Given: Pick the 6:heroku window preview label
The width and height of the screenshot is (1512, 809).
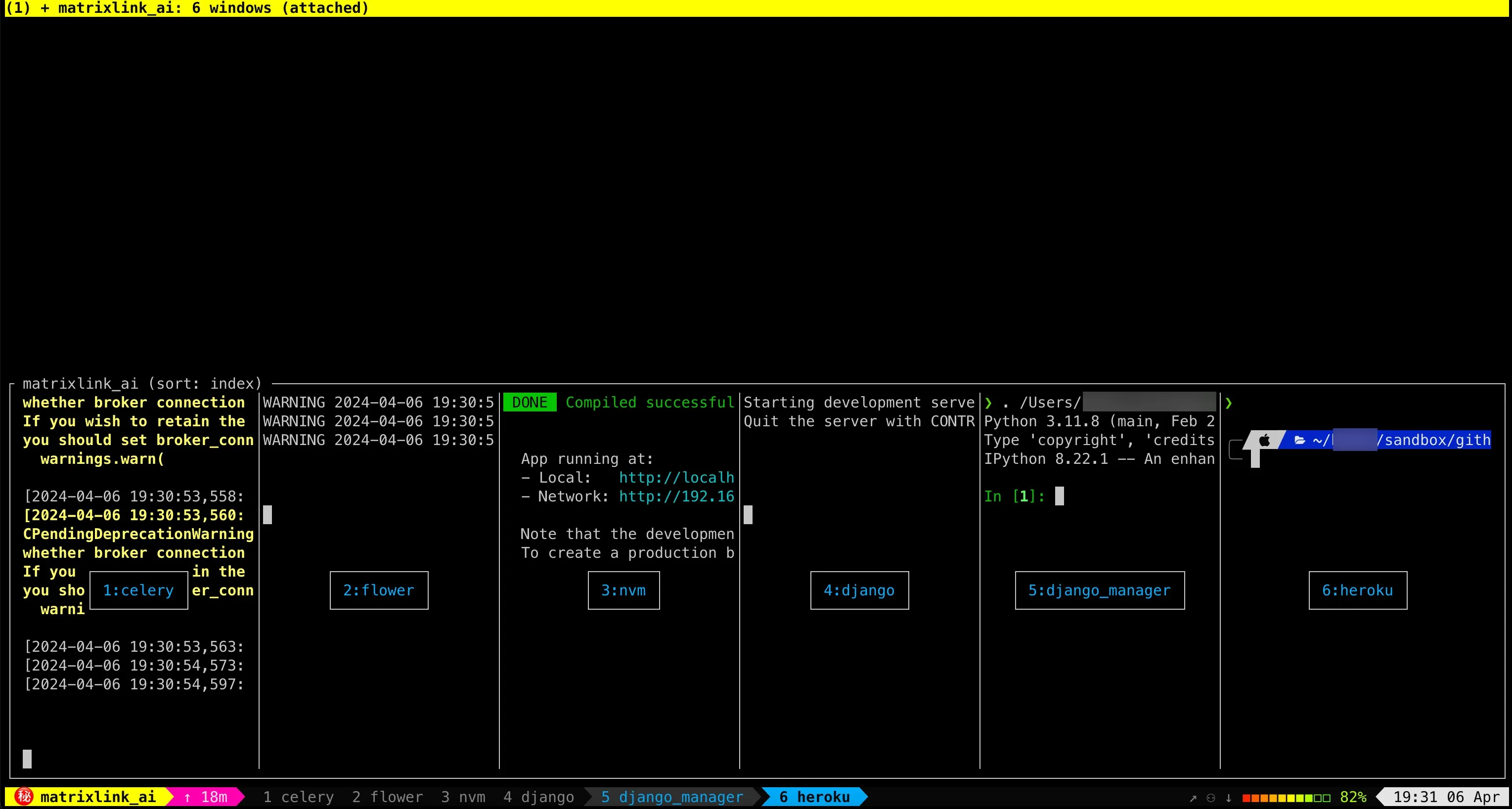Looking at the screenshot, I should point(1358,590).
